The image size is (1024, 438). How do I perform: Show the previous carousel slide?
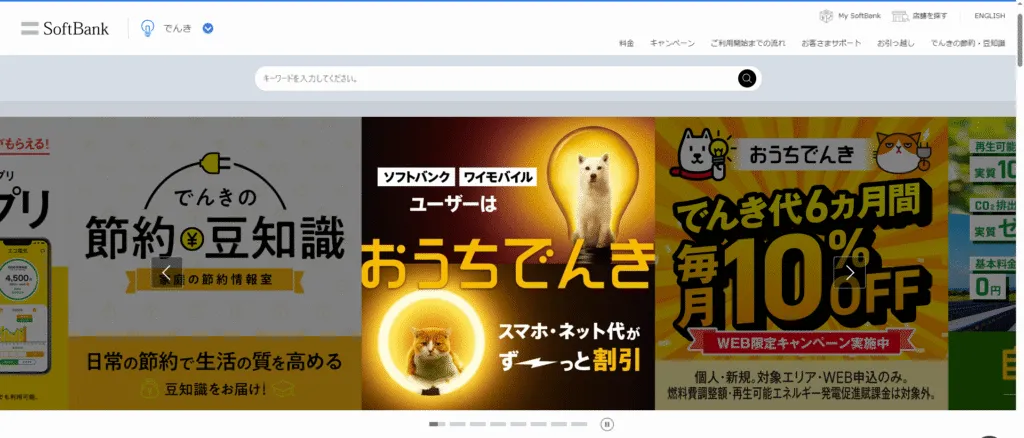(167, 272)
